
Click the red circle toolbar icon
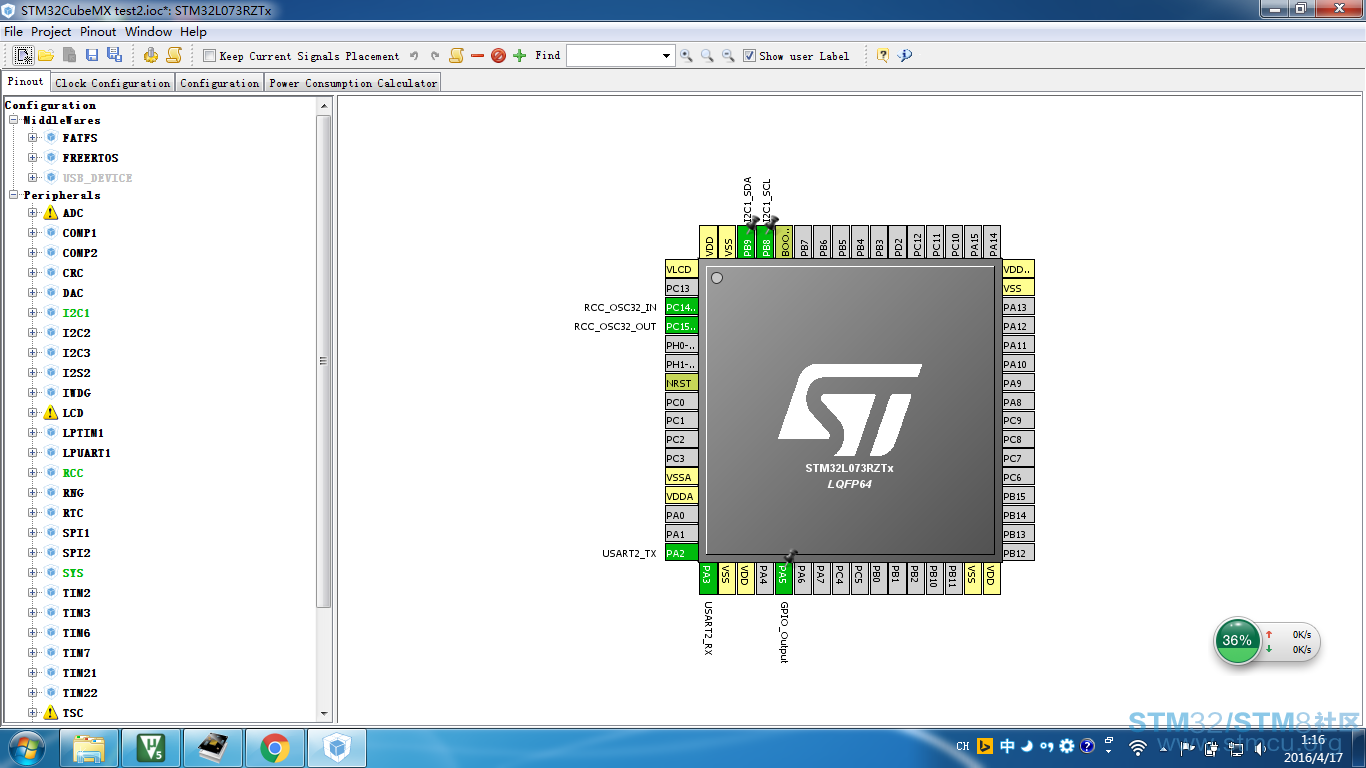point(498,56)
